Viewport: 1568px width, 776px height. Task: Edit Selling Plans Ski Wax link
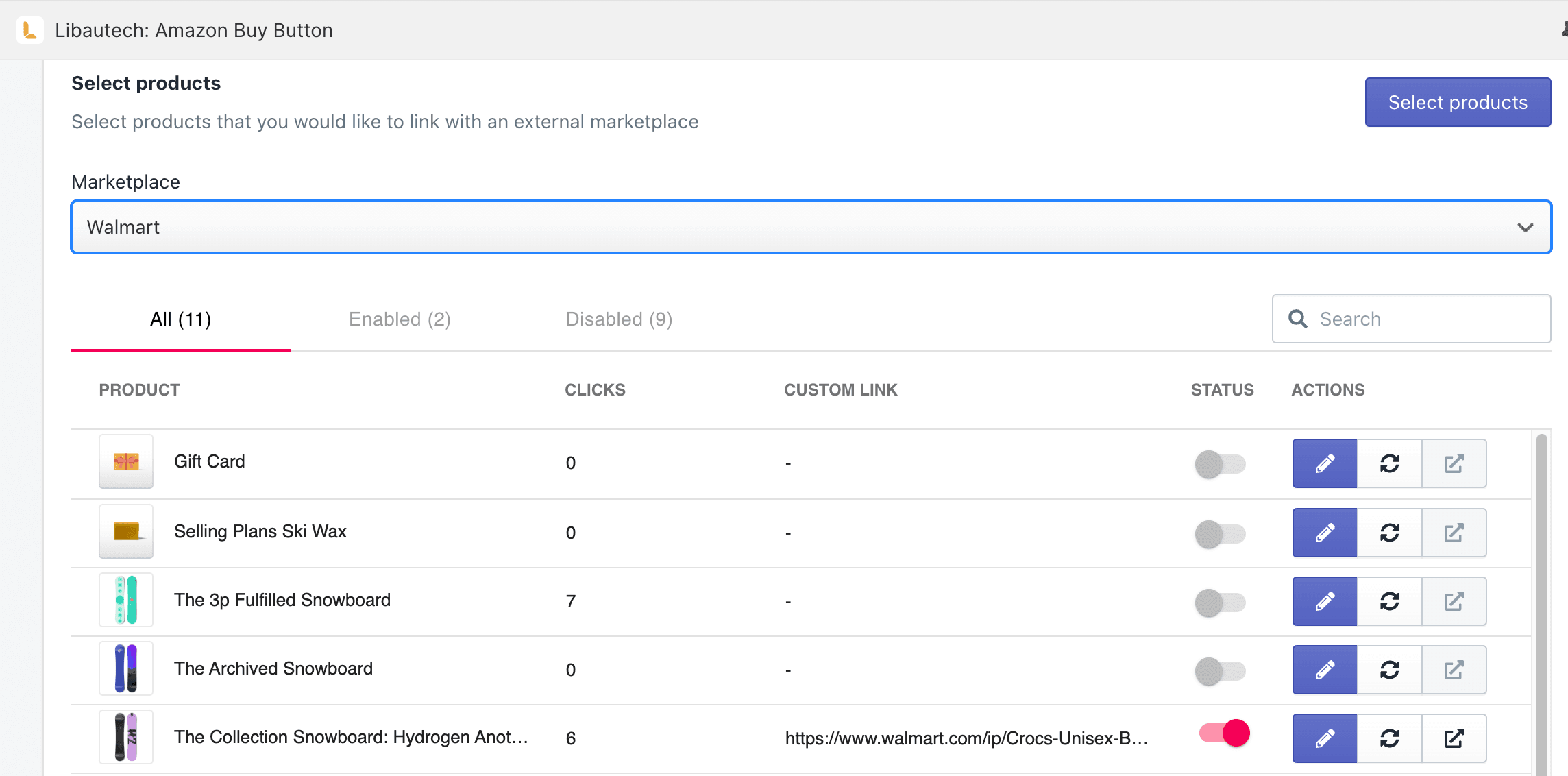coord(1325,533)
